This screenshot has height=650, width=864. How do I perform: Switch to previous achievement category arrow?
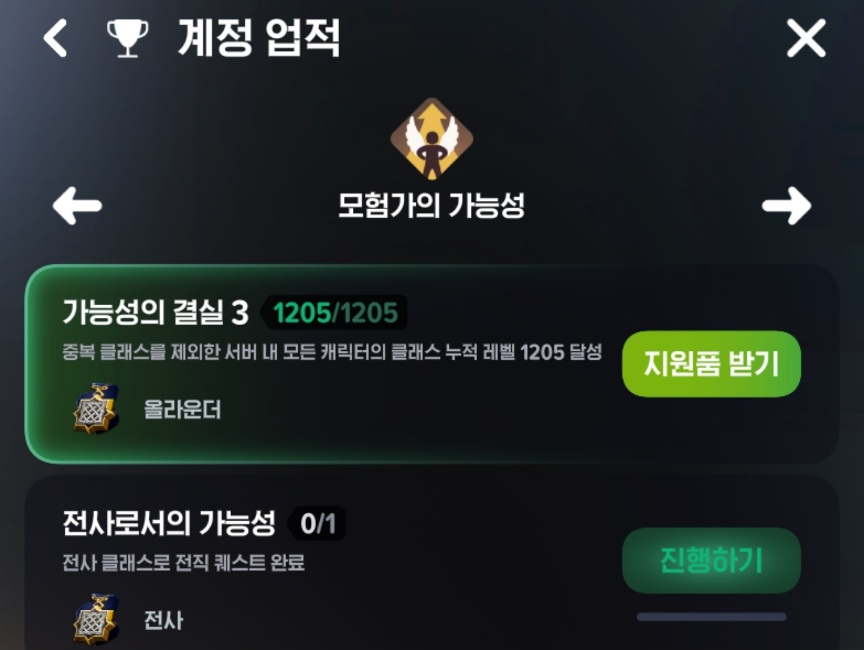(77, 205)
